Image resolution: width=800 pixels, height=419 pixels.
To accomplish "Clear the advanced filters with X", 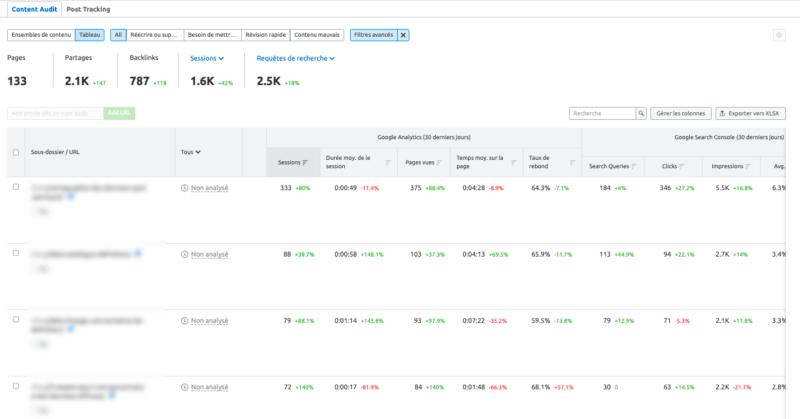I will [403, 35].
